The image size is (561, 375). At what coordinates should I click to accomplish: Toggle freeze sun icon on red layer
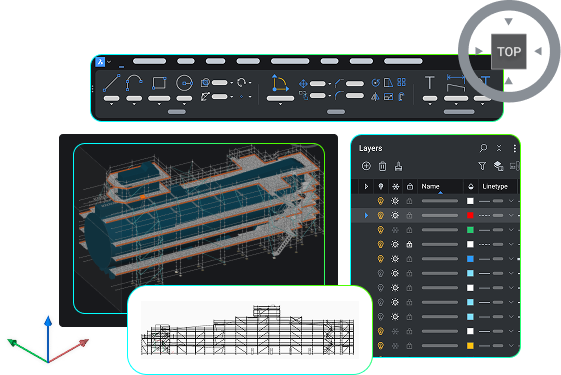click(x=395, y=215)
